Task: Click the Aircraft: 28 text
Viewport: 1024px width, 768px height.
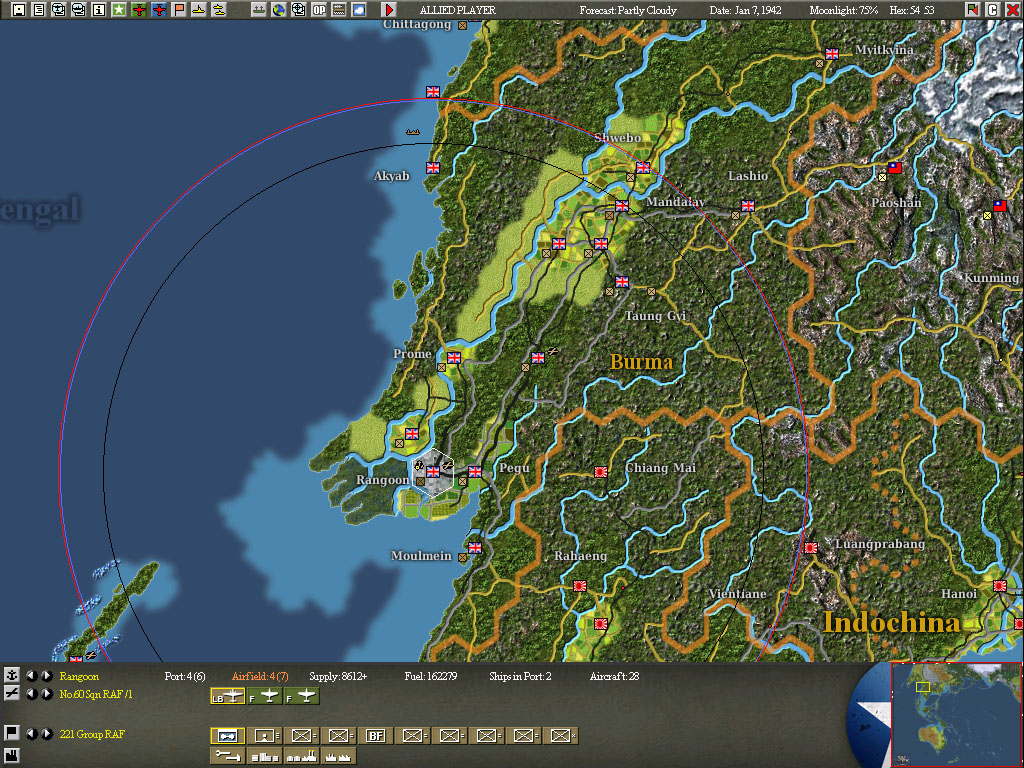Action: click(x=614, y=676)
